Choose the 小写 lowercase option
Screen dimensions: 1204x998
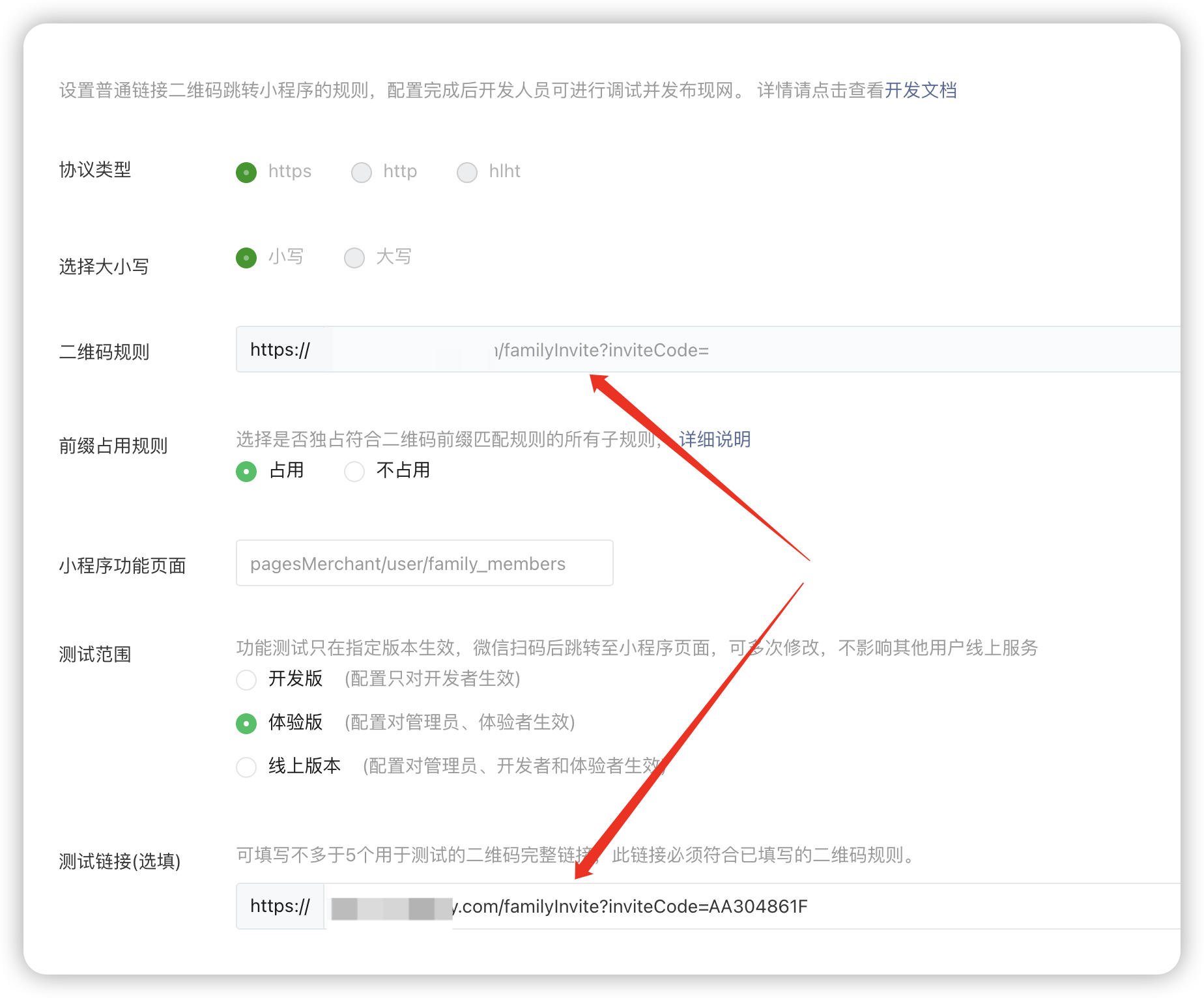tap(246, 258)
